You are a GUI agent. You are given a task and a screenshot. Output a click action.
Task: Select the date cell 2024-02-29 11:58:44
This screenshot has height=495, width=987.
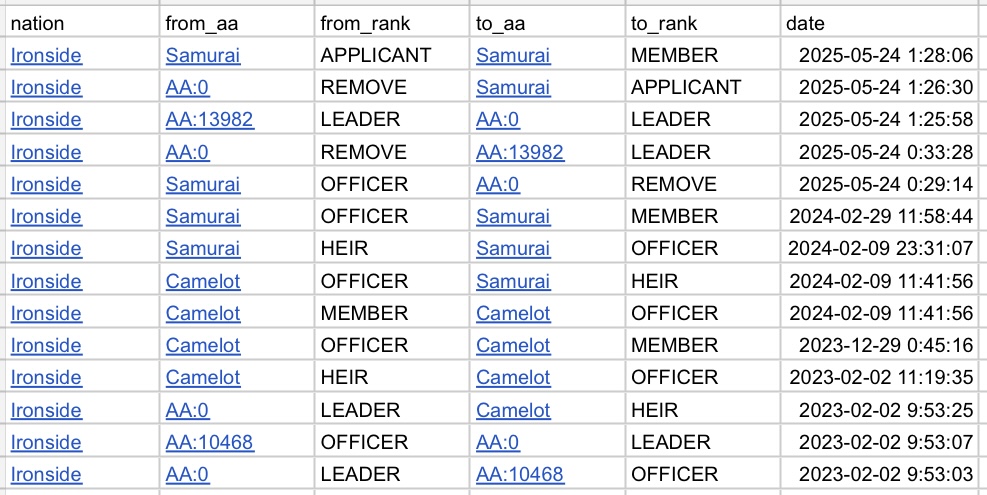click(x=881, y=217)
